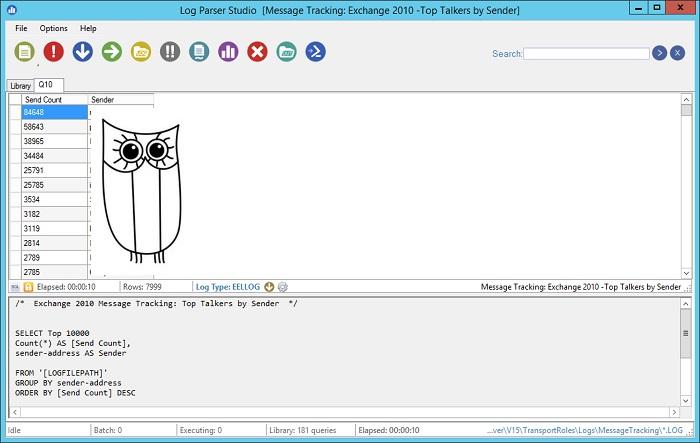Image resolution: width=700 pixels, height=443 pixels.
Task: Click the small icon left of the lock
Action: tap(15, 287)
